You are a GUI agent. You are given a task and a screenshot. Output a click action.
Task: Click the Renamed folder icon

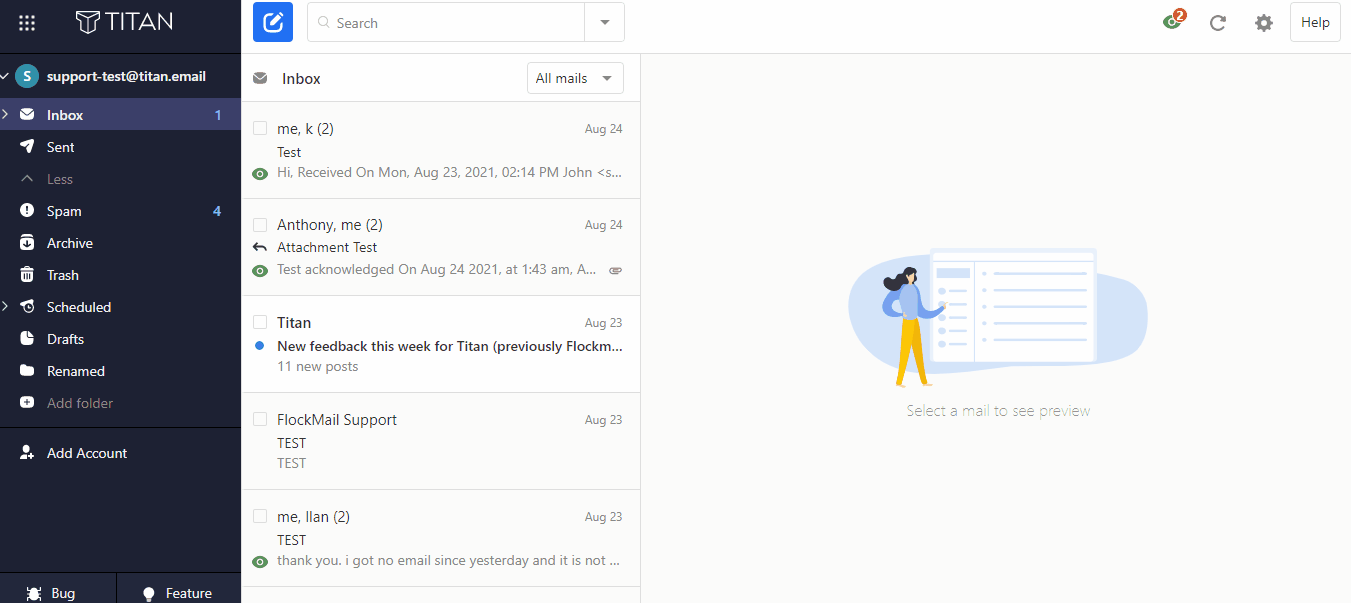coord(27,371)
